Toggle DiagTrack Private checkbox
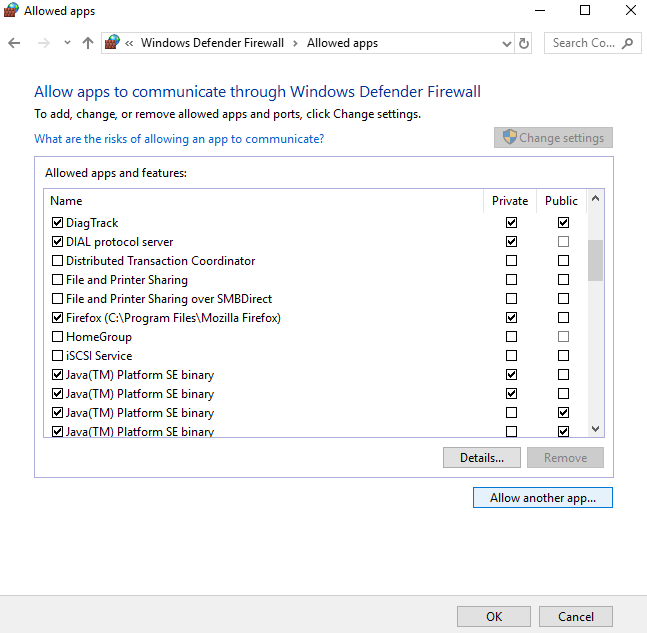 pyautogui.click(x=511, y=222)
